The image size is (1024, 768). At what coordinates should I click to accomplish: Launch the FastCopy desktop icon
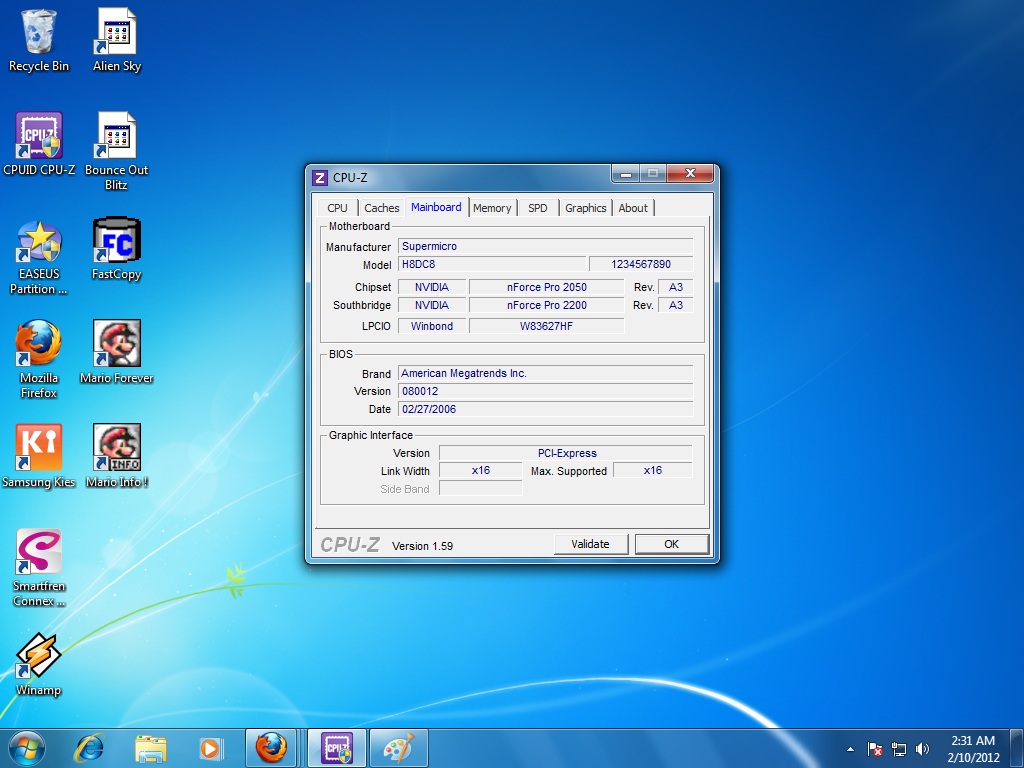pyautogui.click(x=117, y=242)
